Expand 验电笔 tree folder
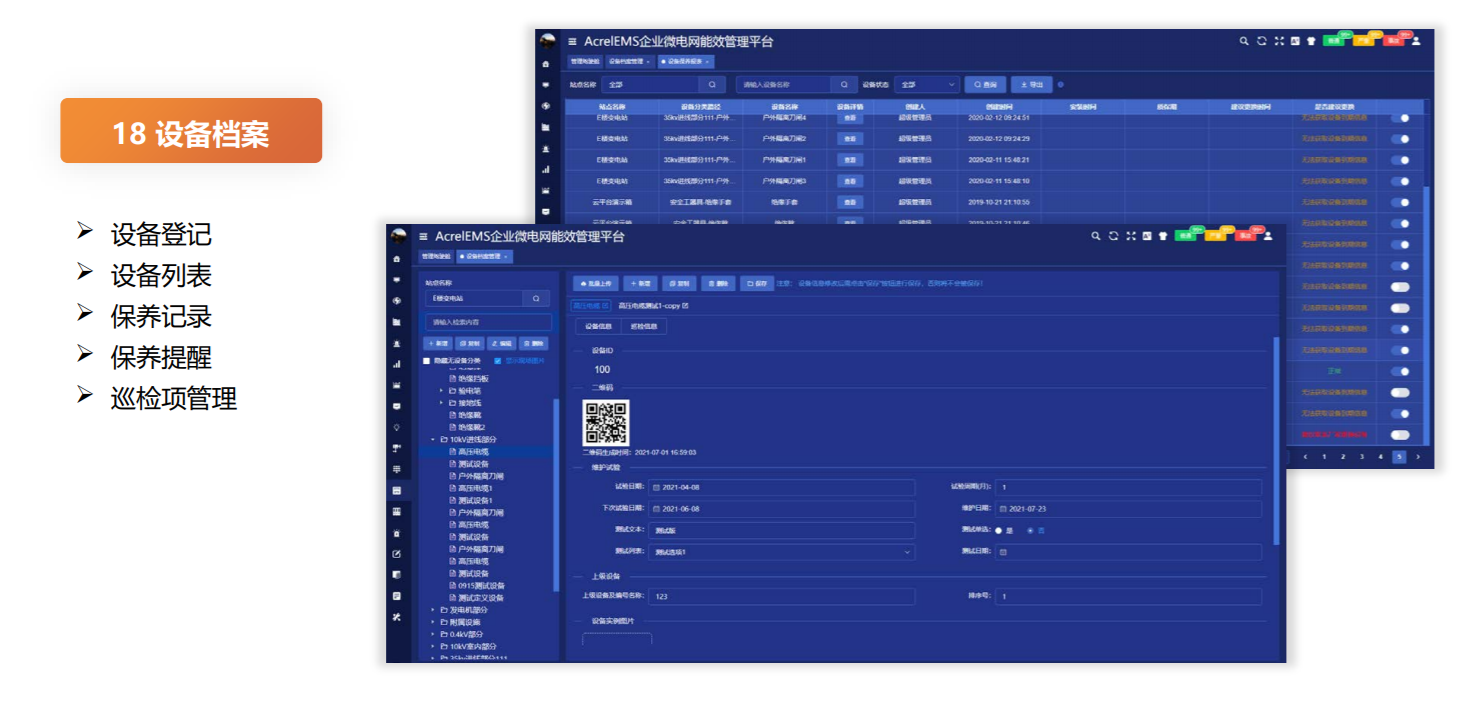Screen dimensions: 1475x714 [x=441, y=391]
